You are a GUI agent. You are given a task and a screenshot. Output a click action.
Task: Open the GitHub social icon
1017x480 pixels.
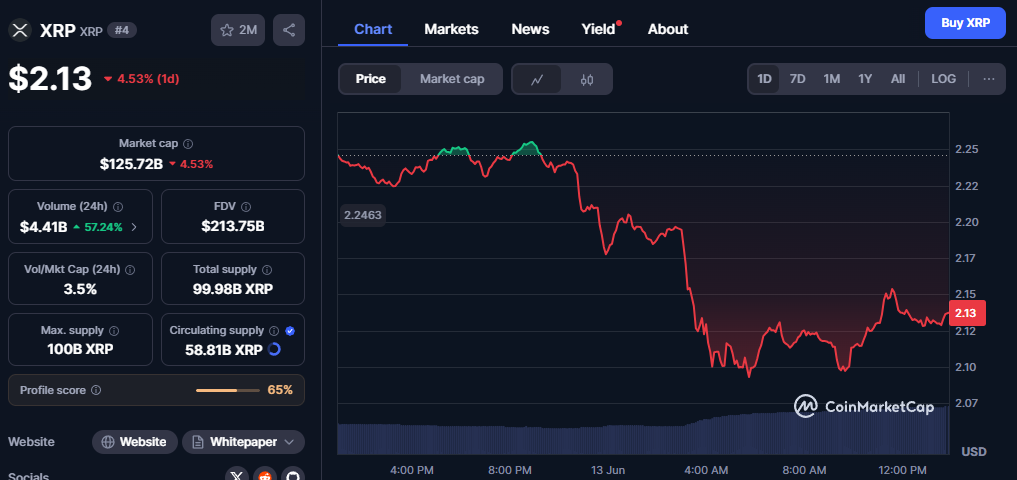coord(293,477)
